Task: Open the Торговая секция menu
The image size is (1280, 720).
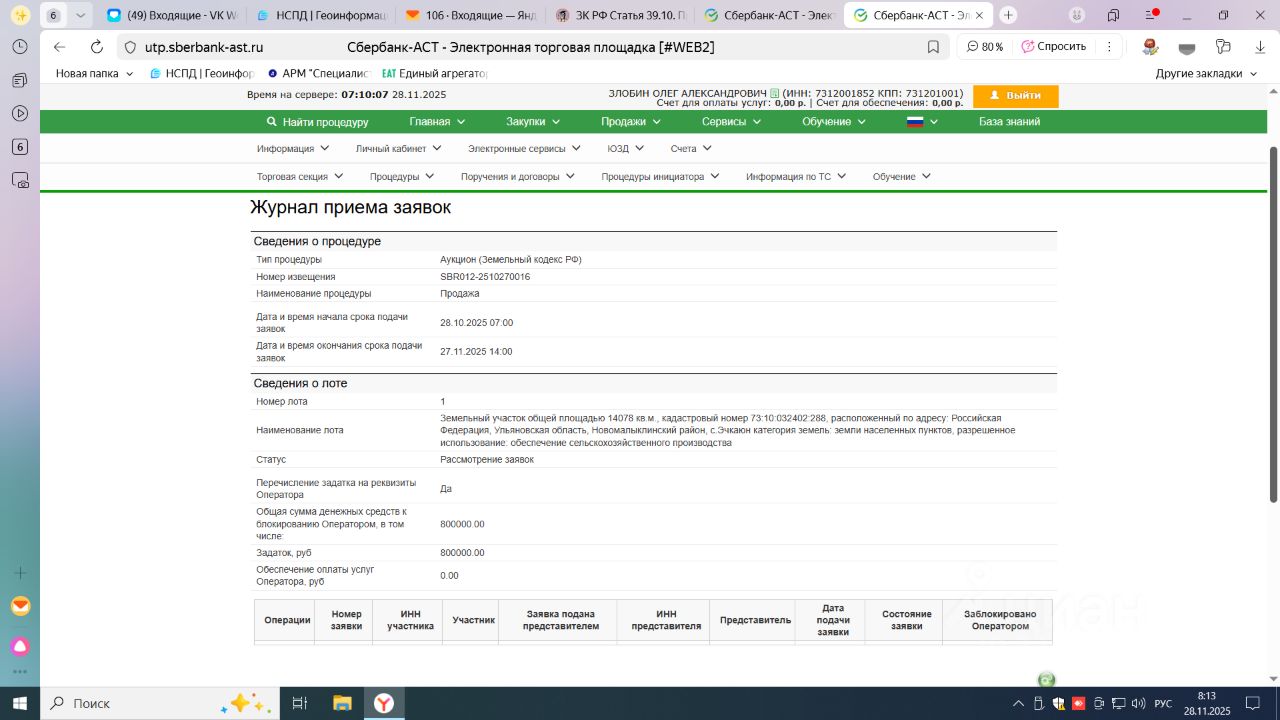Action: point(300,176)
